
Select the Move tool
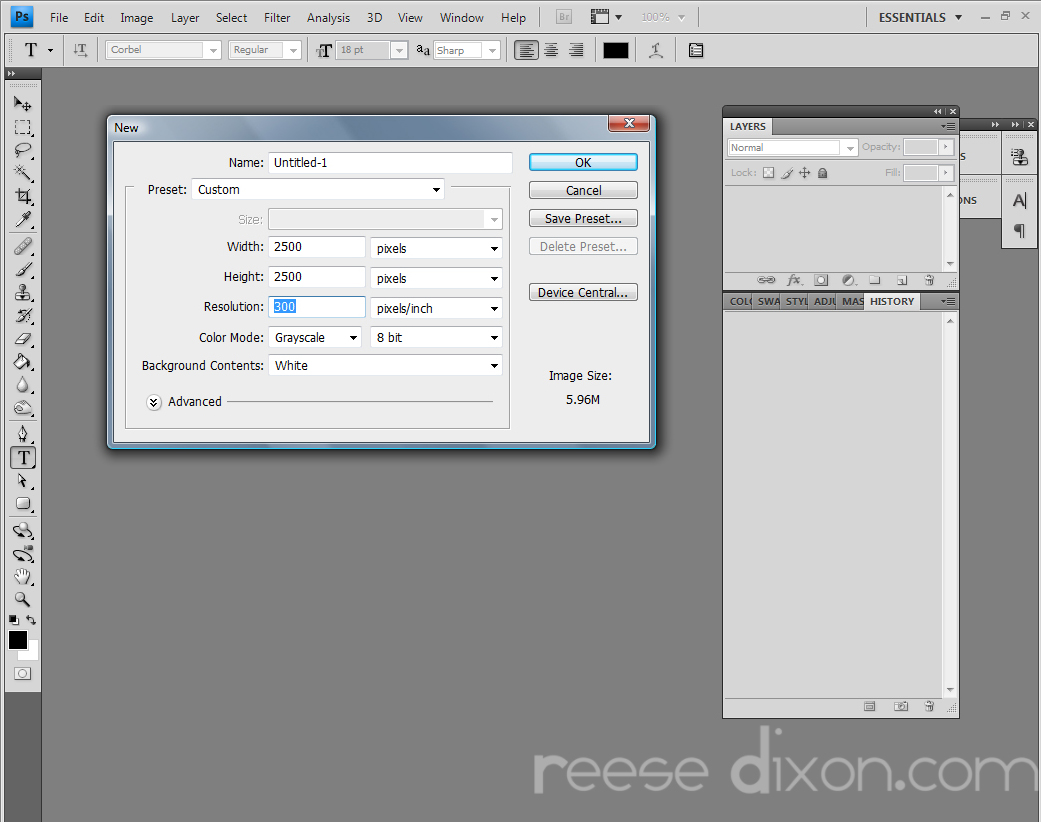tap(23, 104)
